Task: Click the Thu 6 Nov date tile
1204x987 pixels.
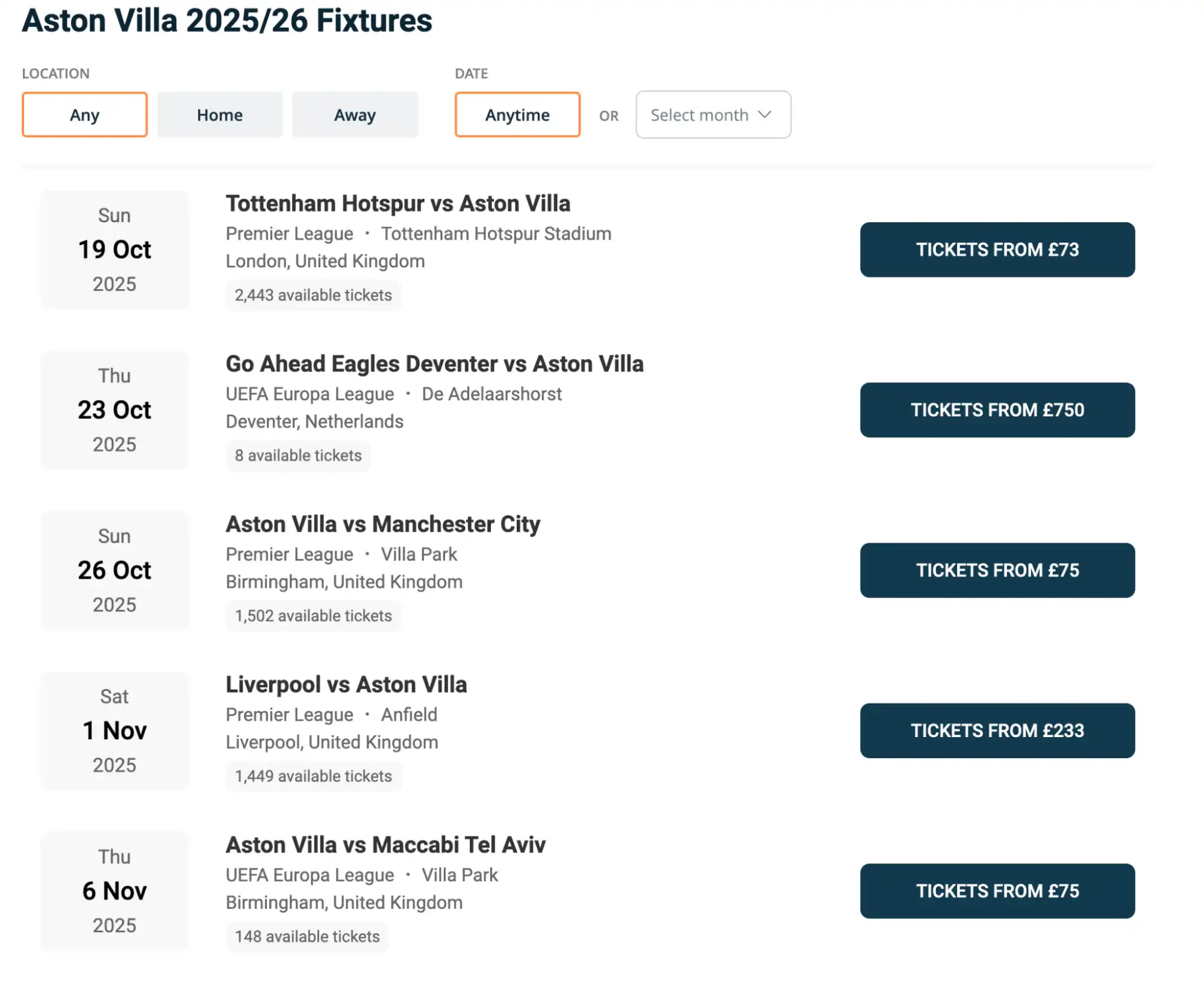Action: (114, 891)
